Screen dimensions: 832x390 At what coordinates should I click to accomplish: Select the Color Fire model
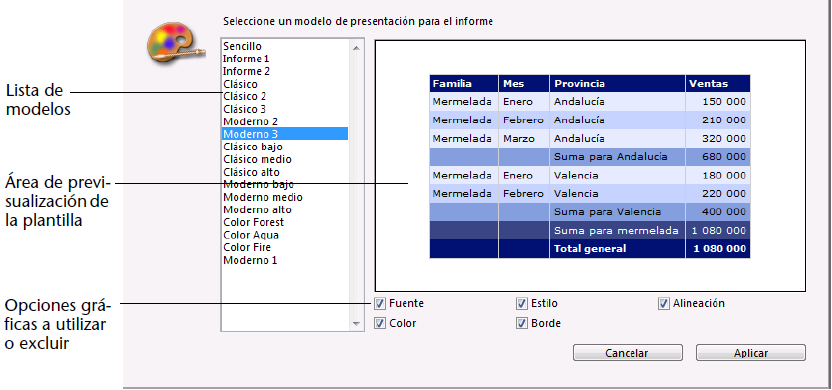[x=247, y=248]
